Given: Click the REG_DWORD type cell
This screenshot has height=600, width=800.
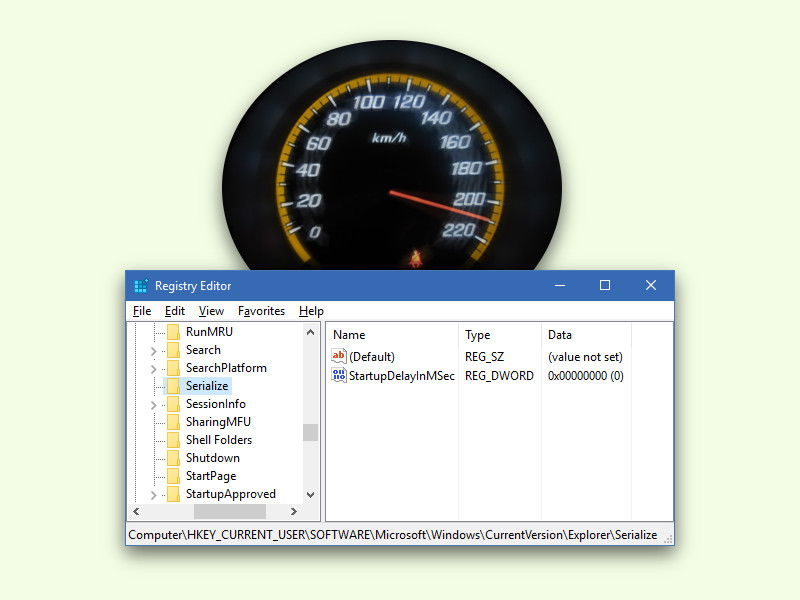Looking at the screenshot, I should pos(499,376).
